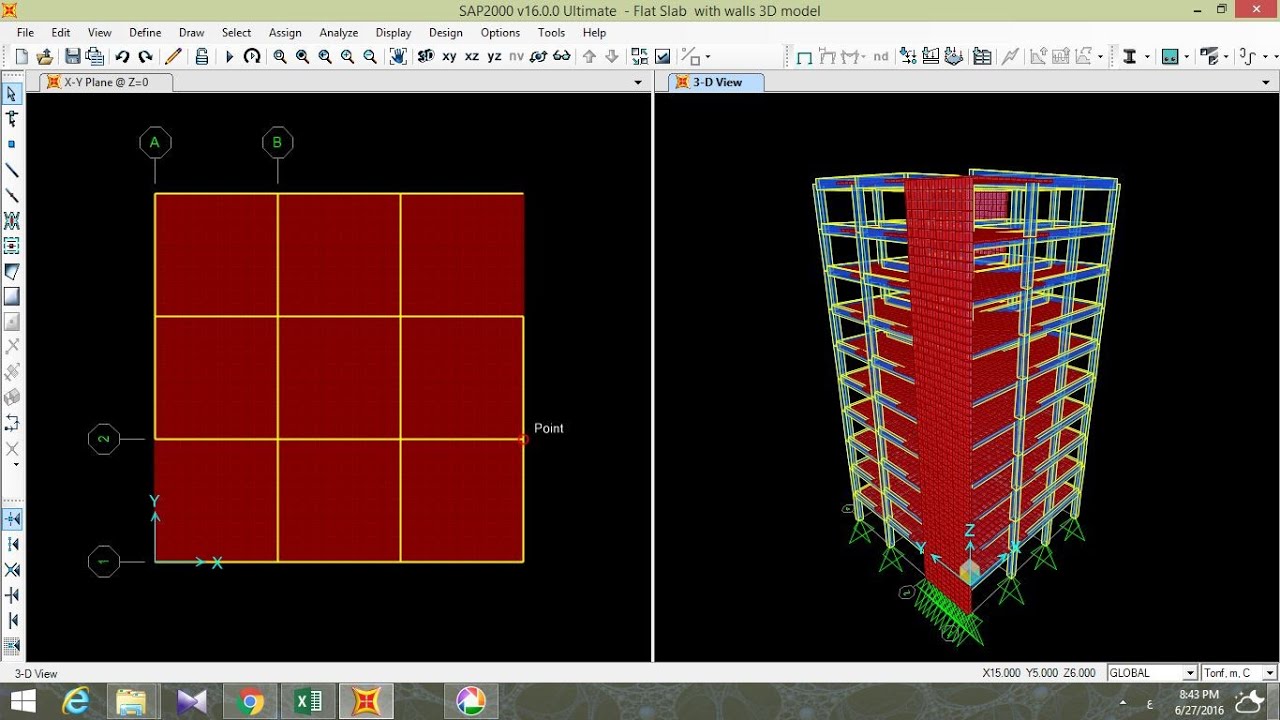
Task: Select the 3-D View tab
Action: pos(717,82)
